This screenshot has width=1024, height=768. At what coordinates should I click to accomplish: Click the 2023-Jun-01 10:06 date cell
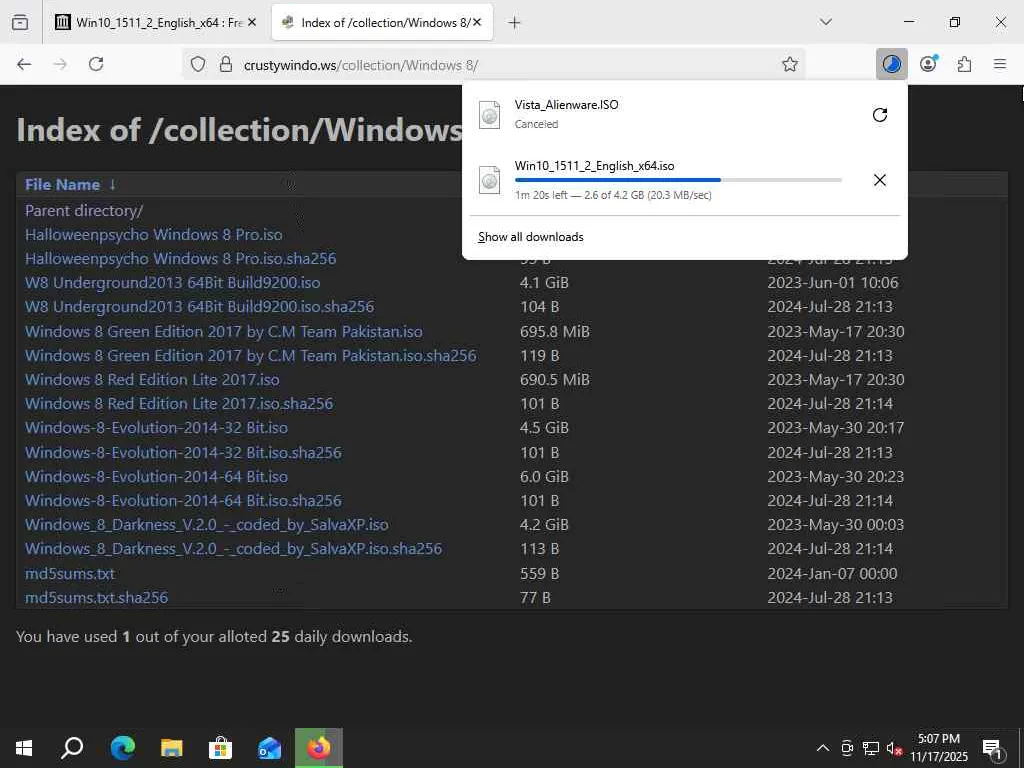pyautogui.click(x=833, y=283)
